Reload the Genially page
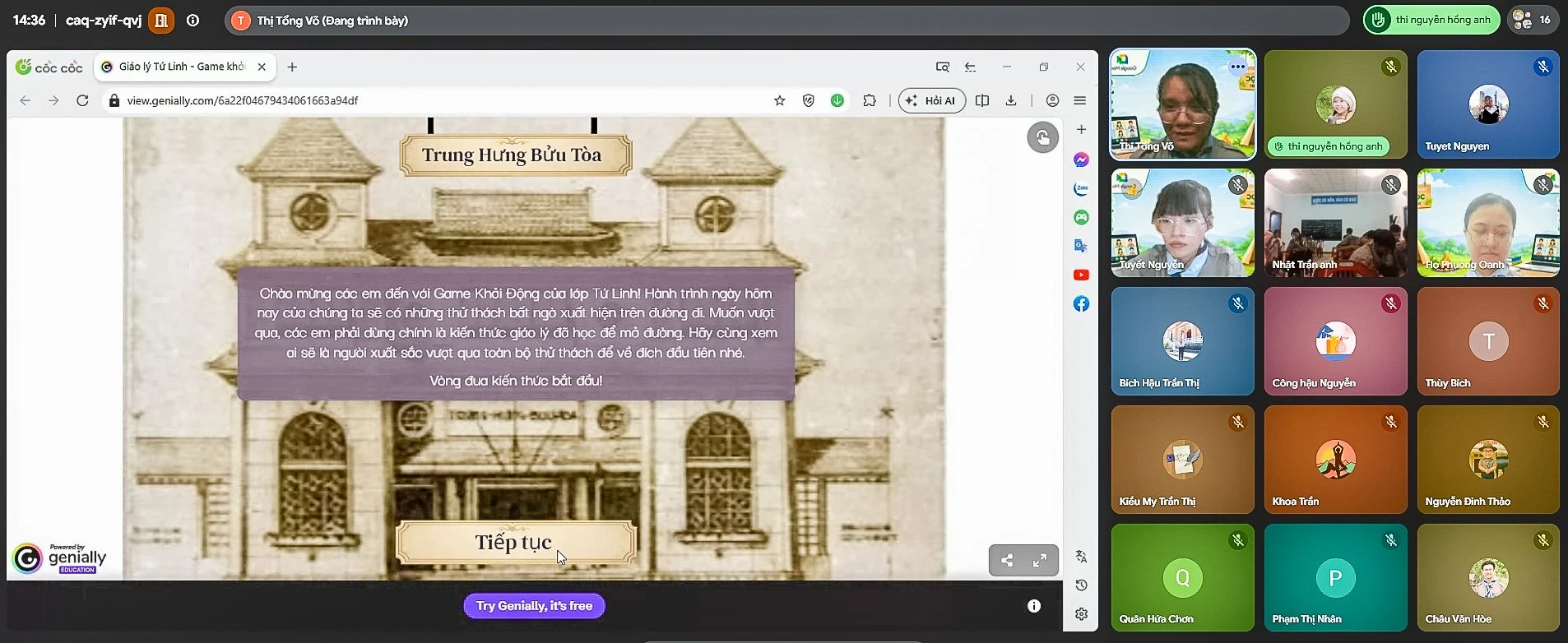Image resolution: width=1568 pixels, height=643 pixels. click(x=82, y=100)
